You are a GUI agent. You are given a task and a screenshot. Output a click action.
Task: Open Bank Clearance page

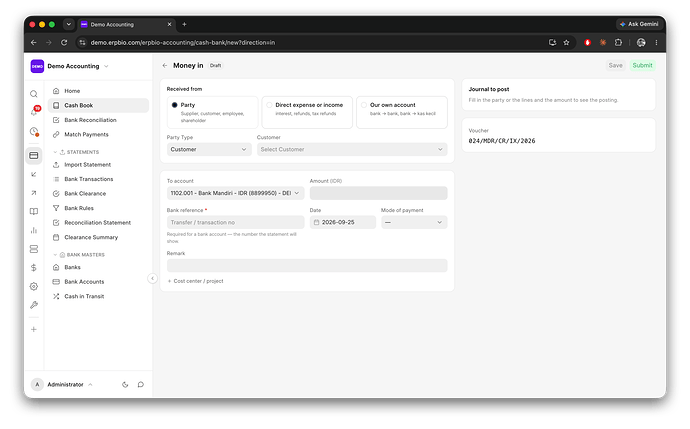coord(98,194)
